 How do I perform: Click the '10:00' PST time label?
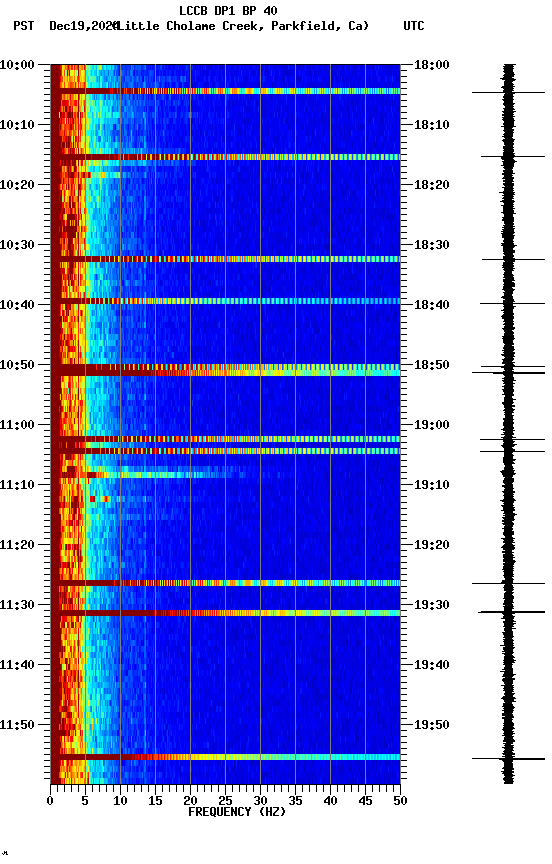pos(17,65)
